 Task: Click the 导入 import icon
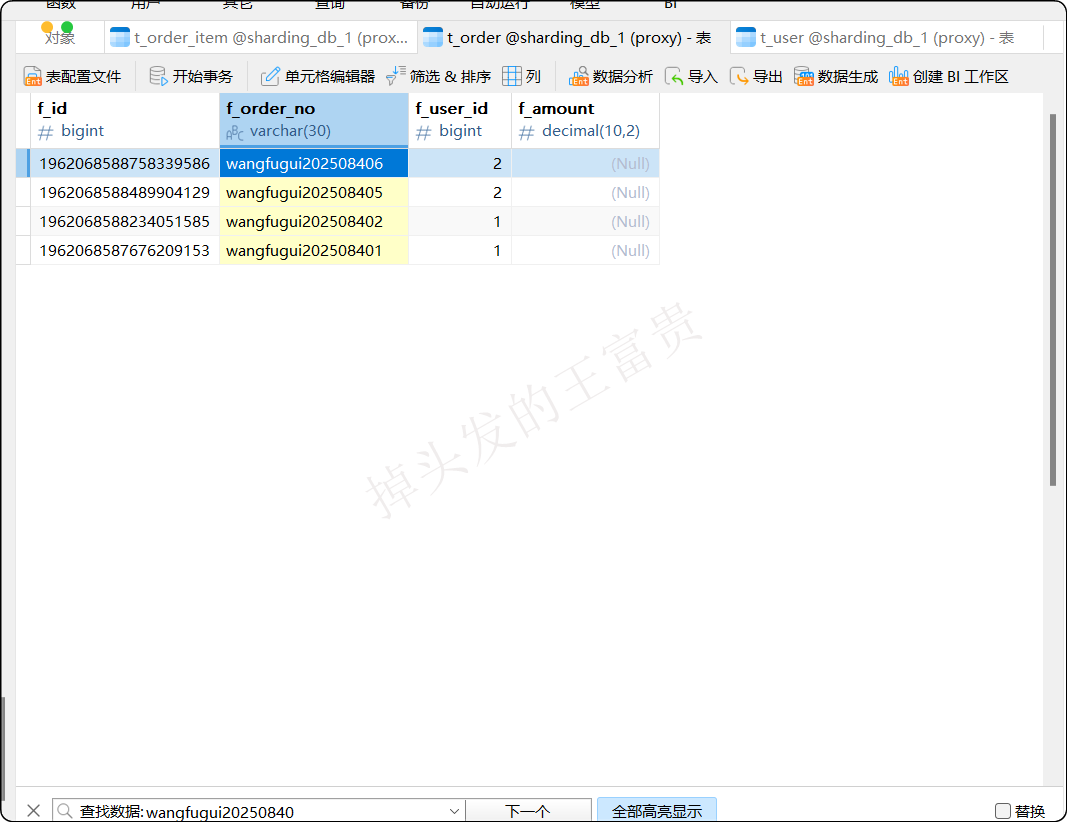[x=674, y=76]
